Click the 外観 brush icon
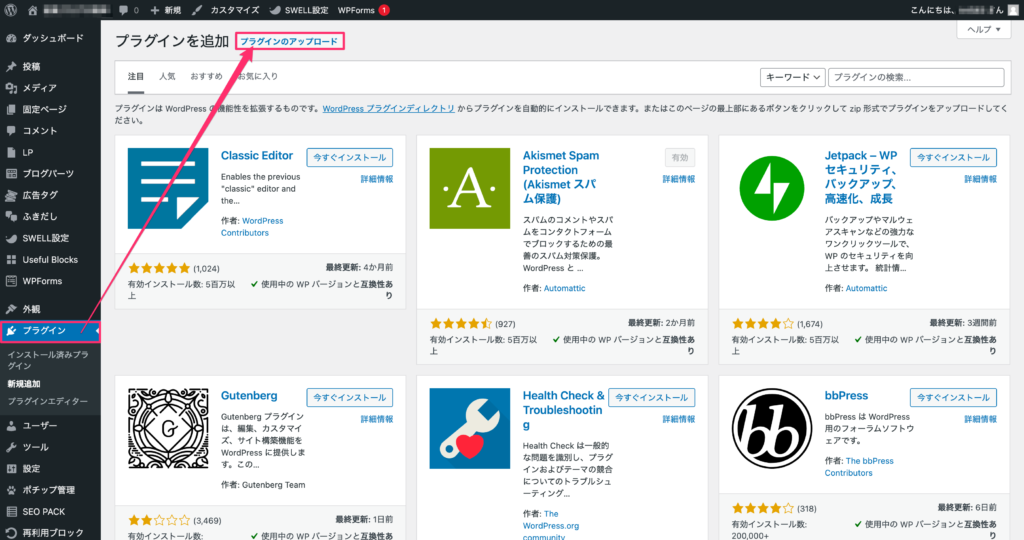 [x=11, y=310]
